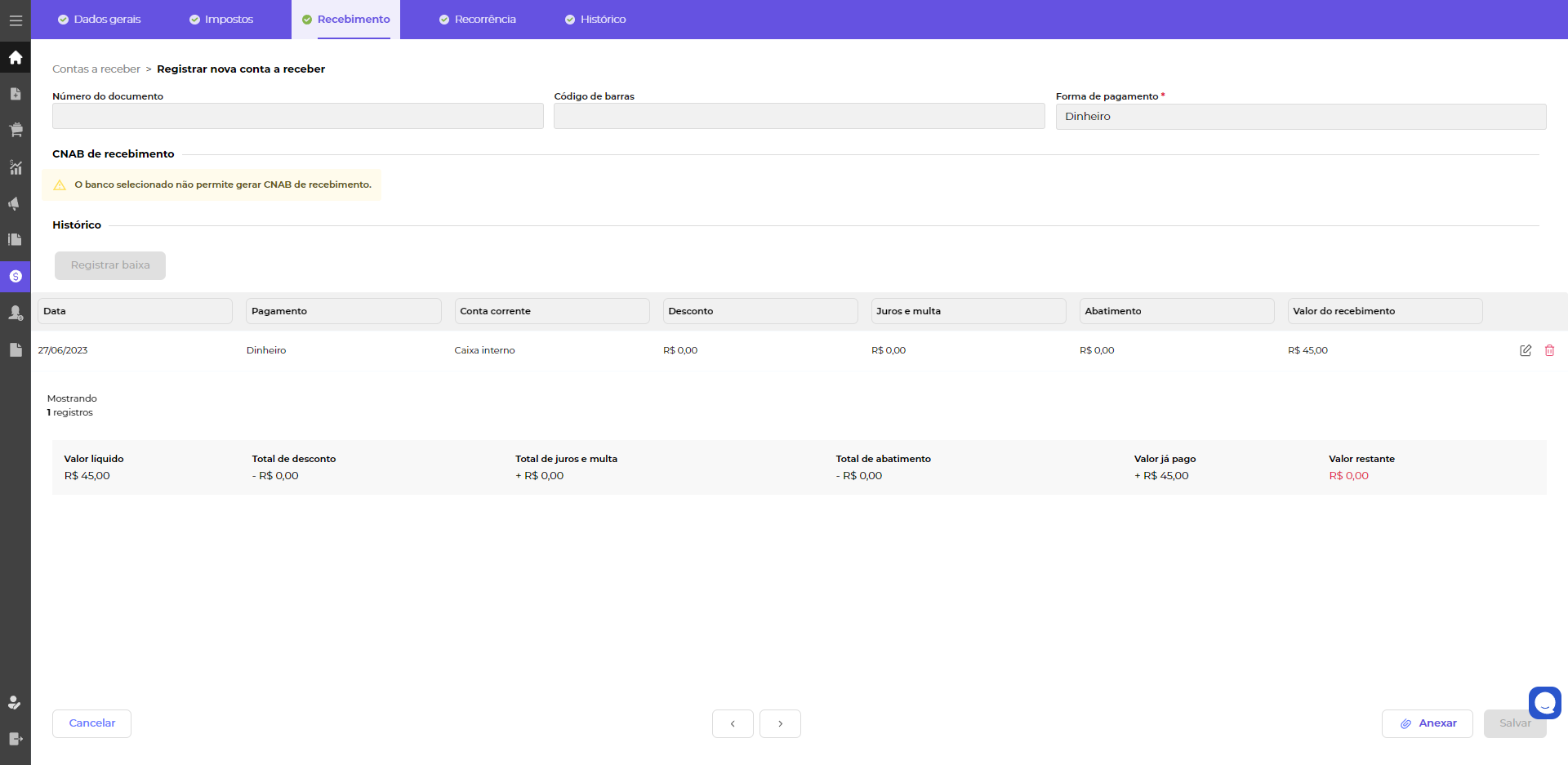This screenshot has height=765, width=1568.
Task: Open the Recorrência tab
Action: [x=478, y=20]
